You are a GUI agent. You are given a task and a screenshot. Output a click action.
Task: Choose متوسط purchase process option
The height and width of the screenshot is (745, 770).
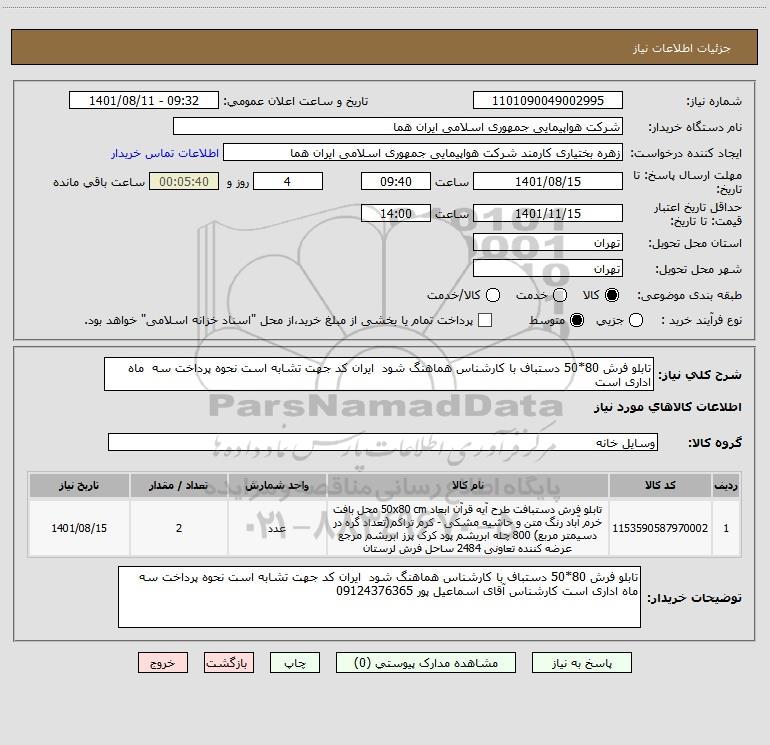point(577,320)
